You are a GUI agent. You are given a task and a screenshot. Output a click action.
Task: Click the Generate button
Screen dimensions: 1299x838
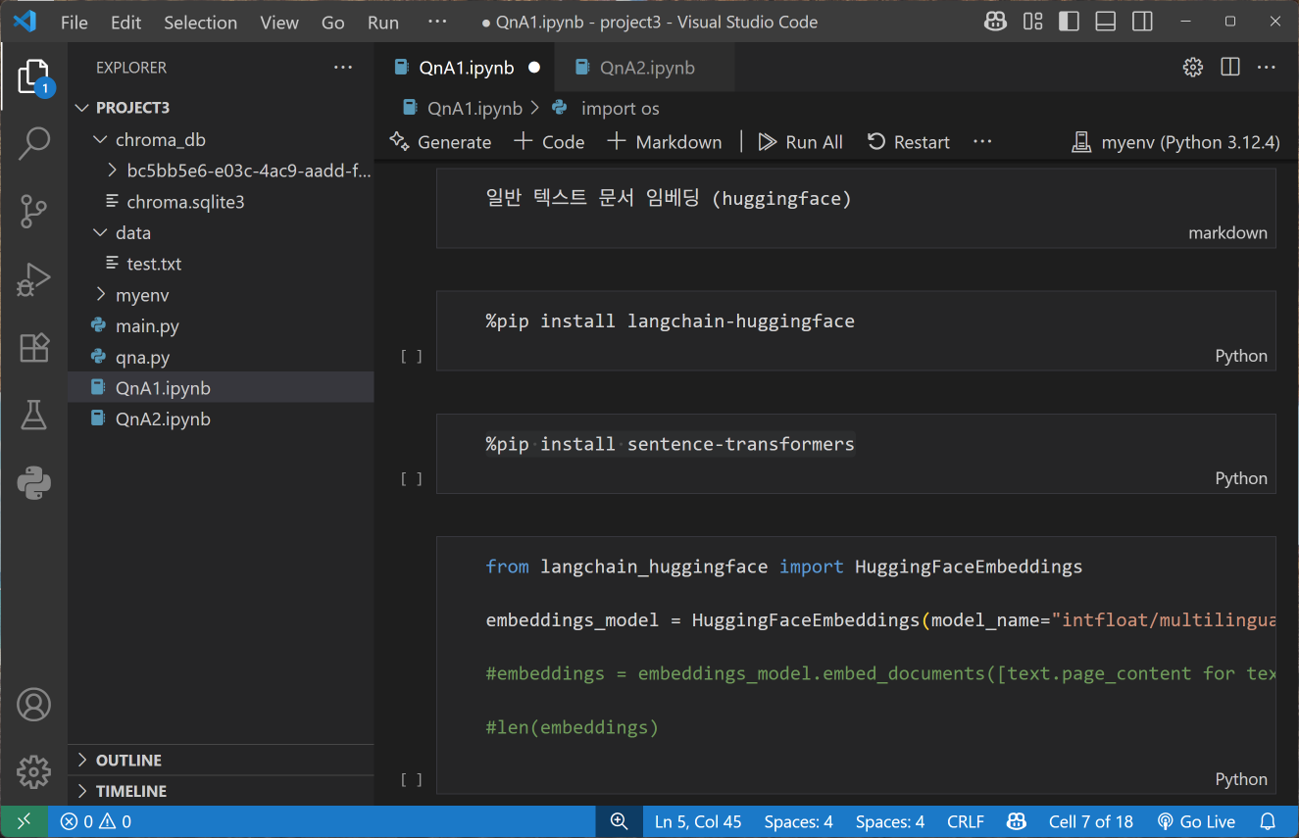[441, 142]
